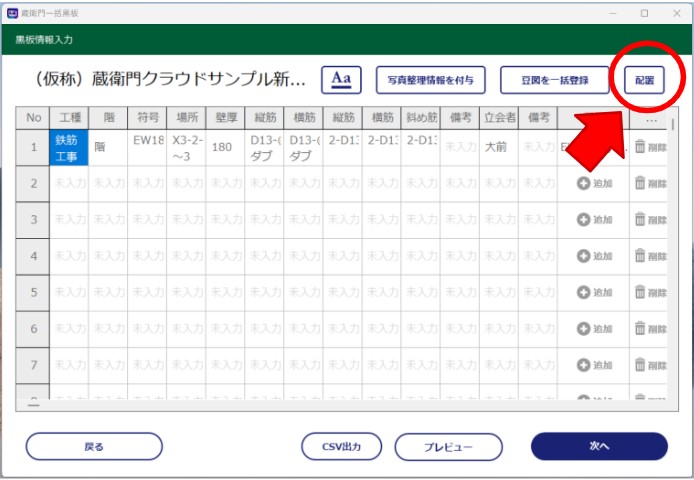
Task: Click the 工種 column header
Action: 69,118
